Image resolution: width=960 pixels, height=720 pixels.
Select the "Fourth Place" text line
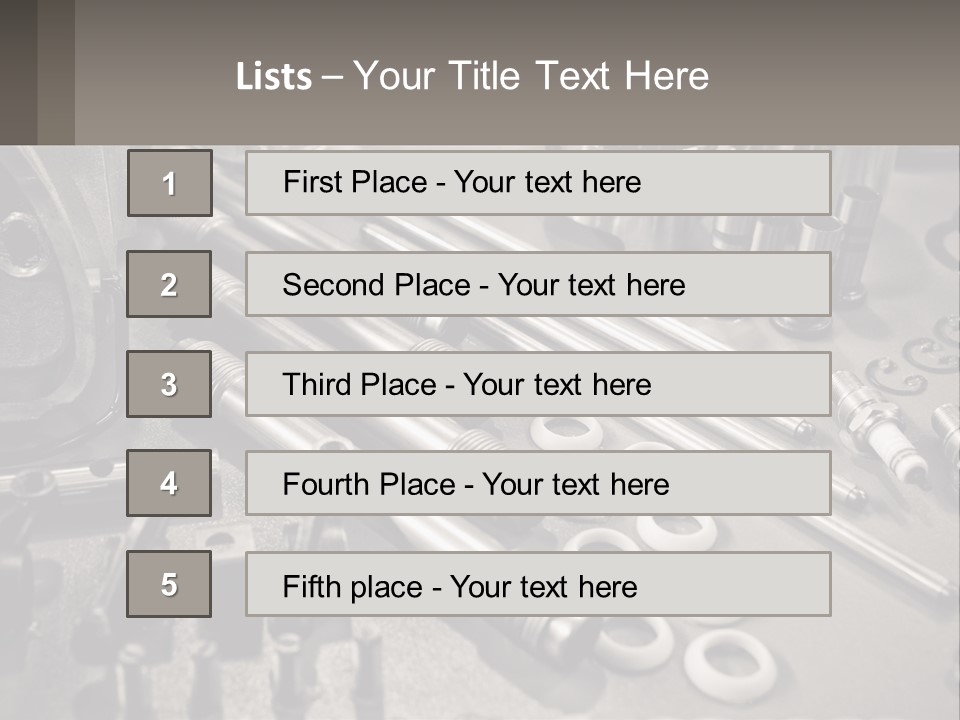[x=475, y=485]
